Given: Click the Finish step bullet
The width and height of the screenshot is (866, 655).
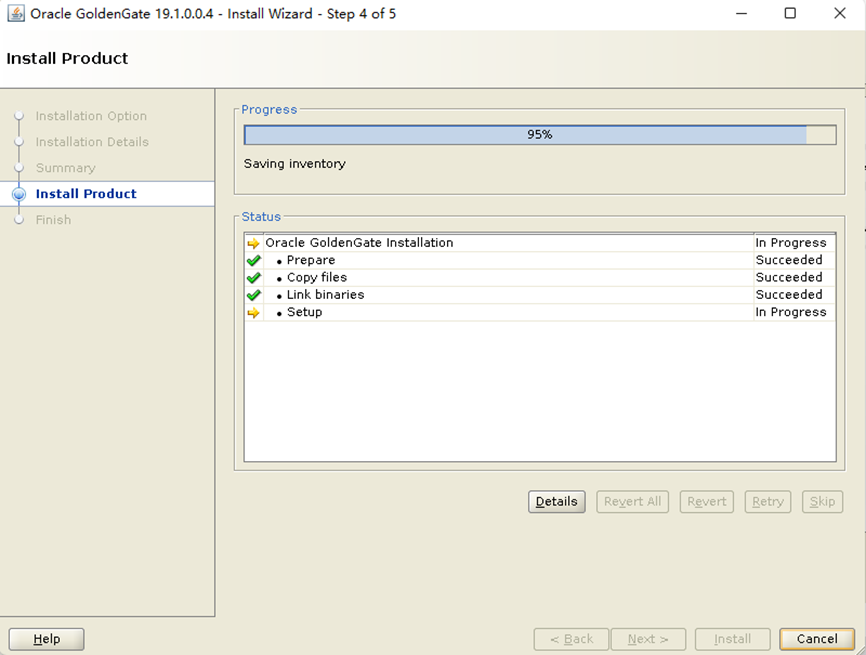Looking at the screenshot, I should click(19, 220).
